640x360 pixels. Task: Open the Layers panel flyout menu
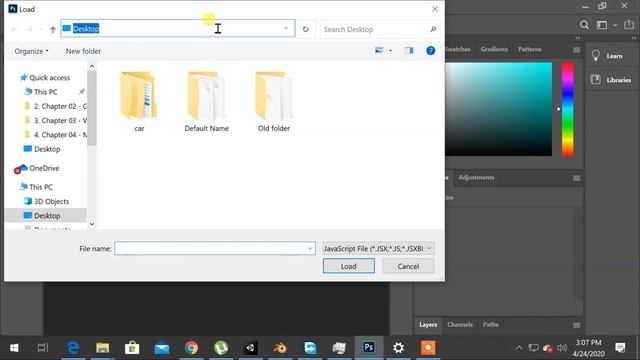coord(576,325)
